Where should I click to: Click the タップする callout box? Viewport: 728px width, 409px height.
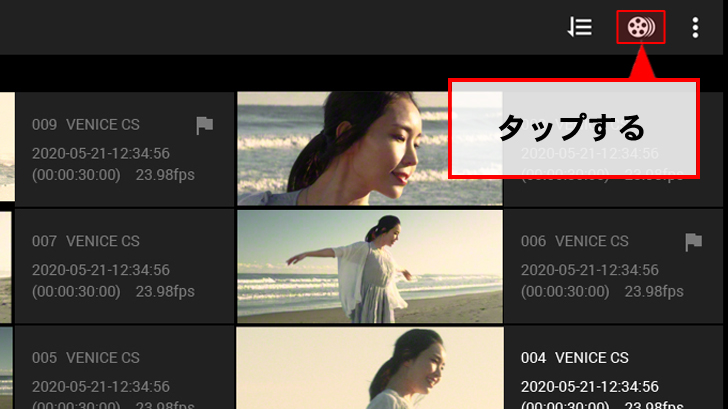click(572, 129)
